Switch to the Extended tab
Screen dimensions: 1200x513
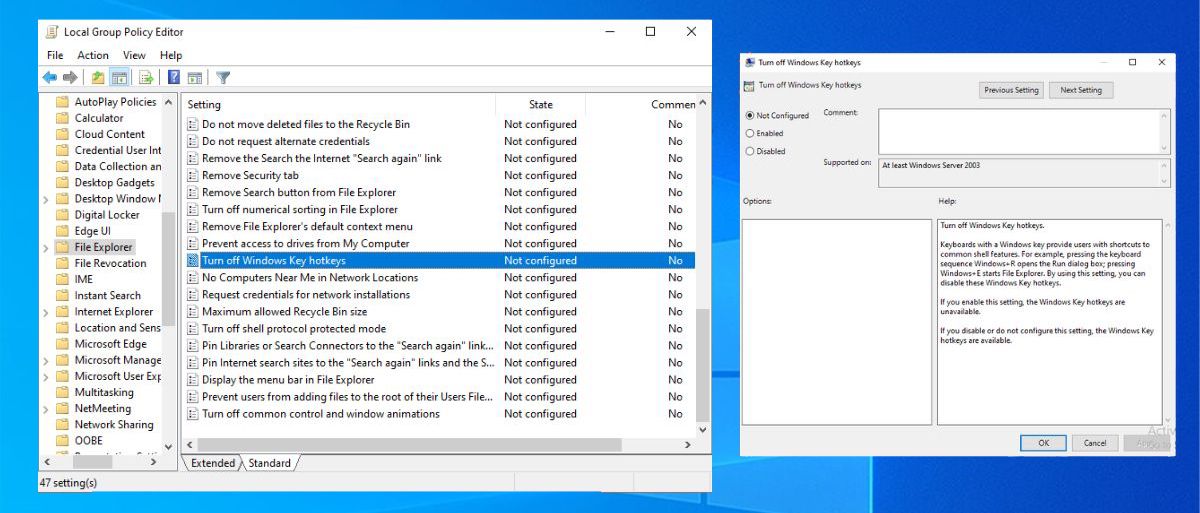[x=212, y=463]
